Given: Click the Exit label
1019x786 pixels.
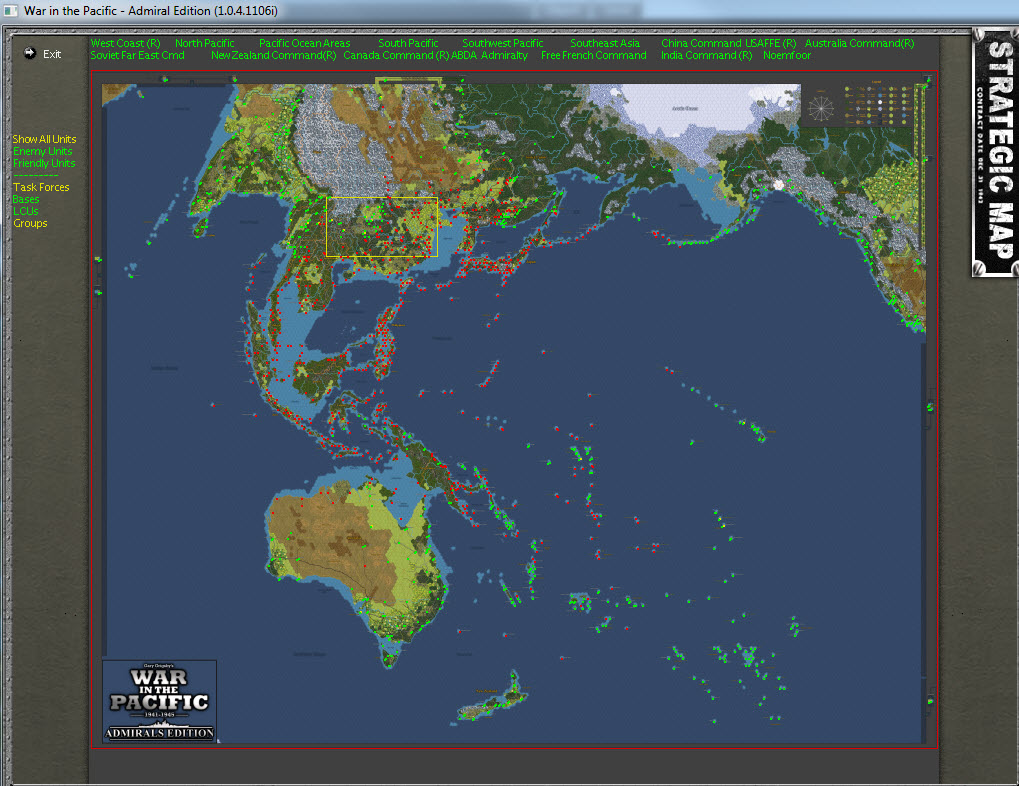Looking at the screenshot, I should [52, 54].
